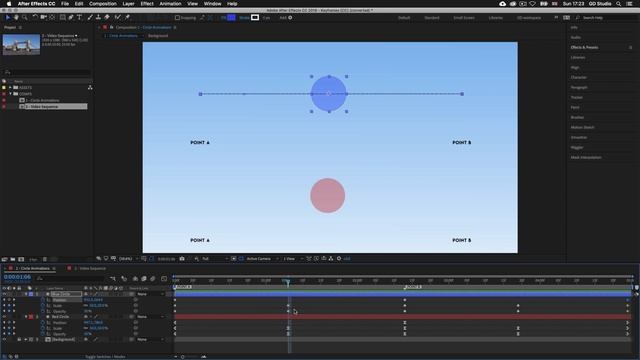Open the Motion Sketch panel
The height and width of the screenshot is (360, 640).
[582, 127]
